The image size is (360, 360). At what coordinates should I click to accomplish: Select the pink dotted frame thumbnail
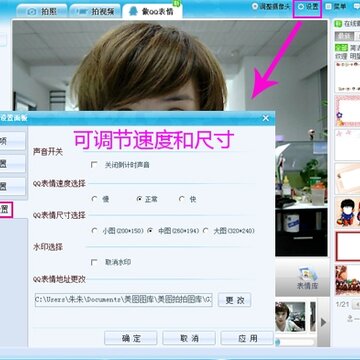(x=348, y=111)
